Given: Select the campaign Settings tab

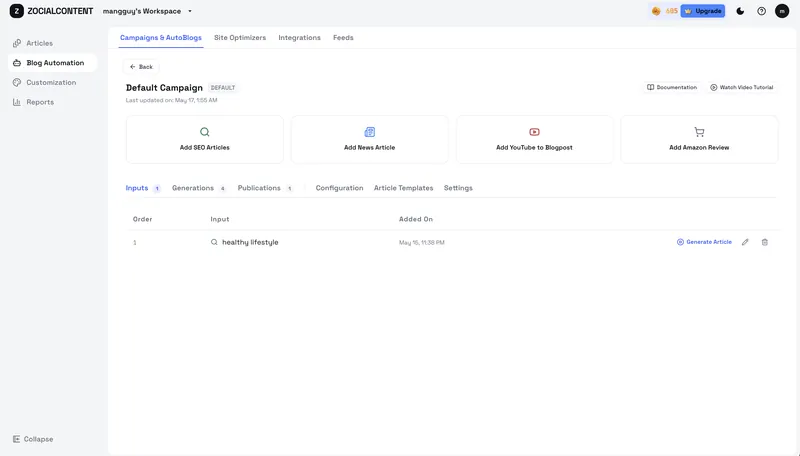Looking at the screenshot, I should coord(458,188).
